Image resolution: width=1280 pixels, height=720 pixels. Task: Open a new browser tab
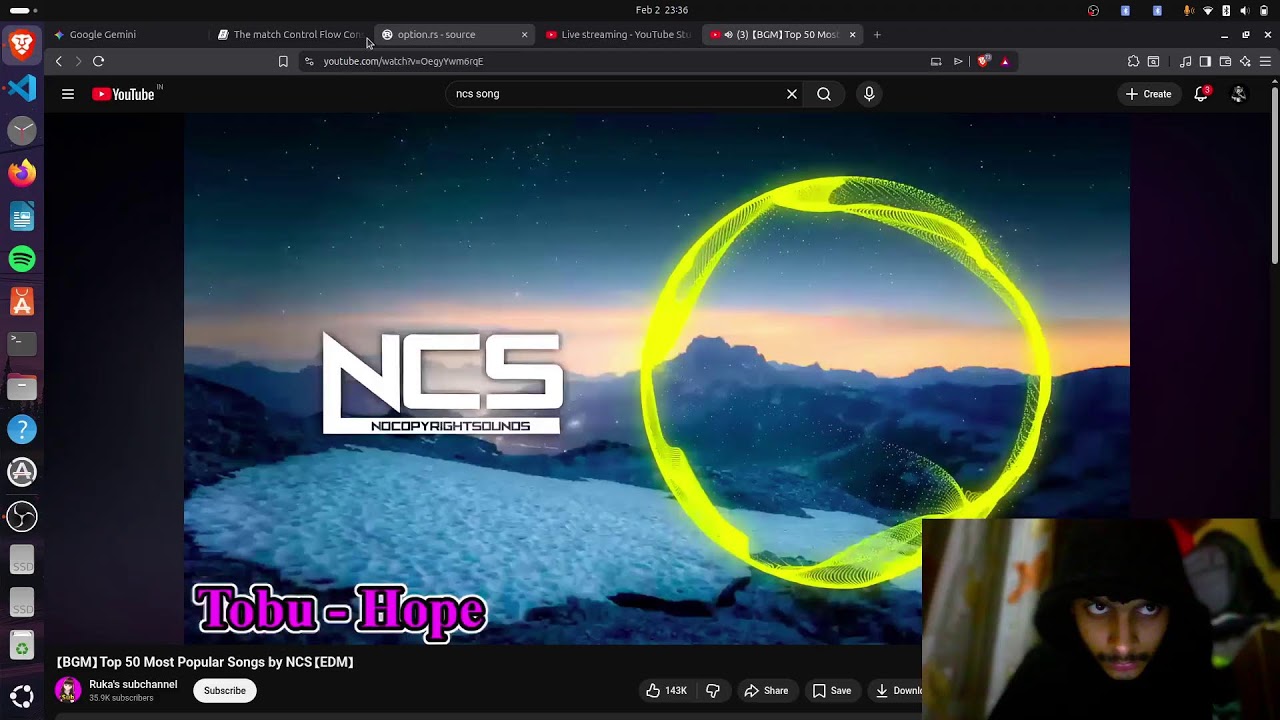tap(877, 34)
